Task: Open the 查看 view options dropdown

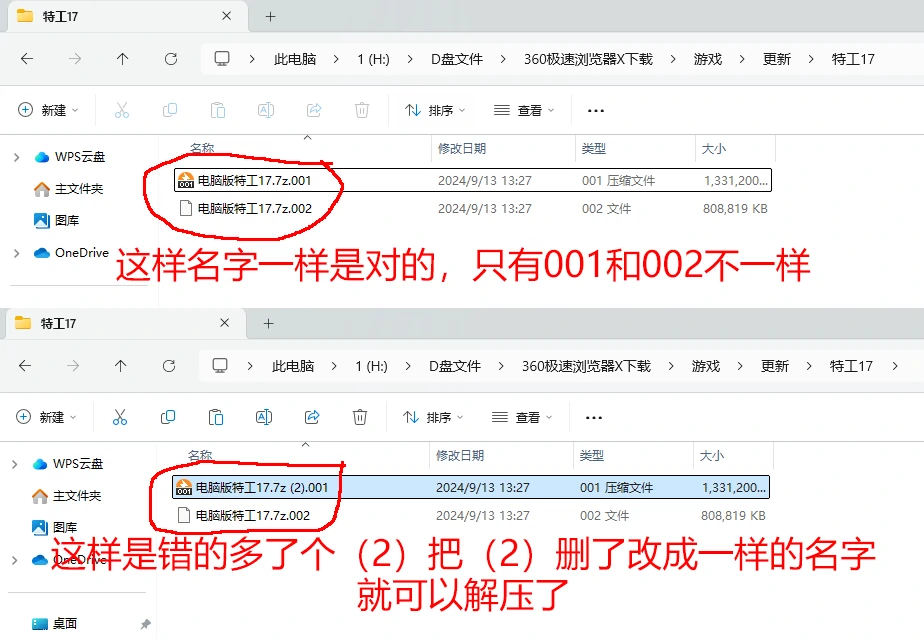Action: click(524, 110)
